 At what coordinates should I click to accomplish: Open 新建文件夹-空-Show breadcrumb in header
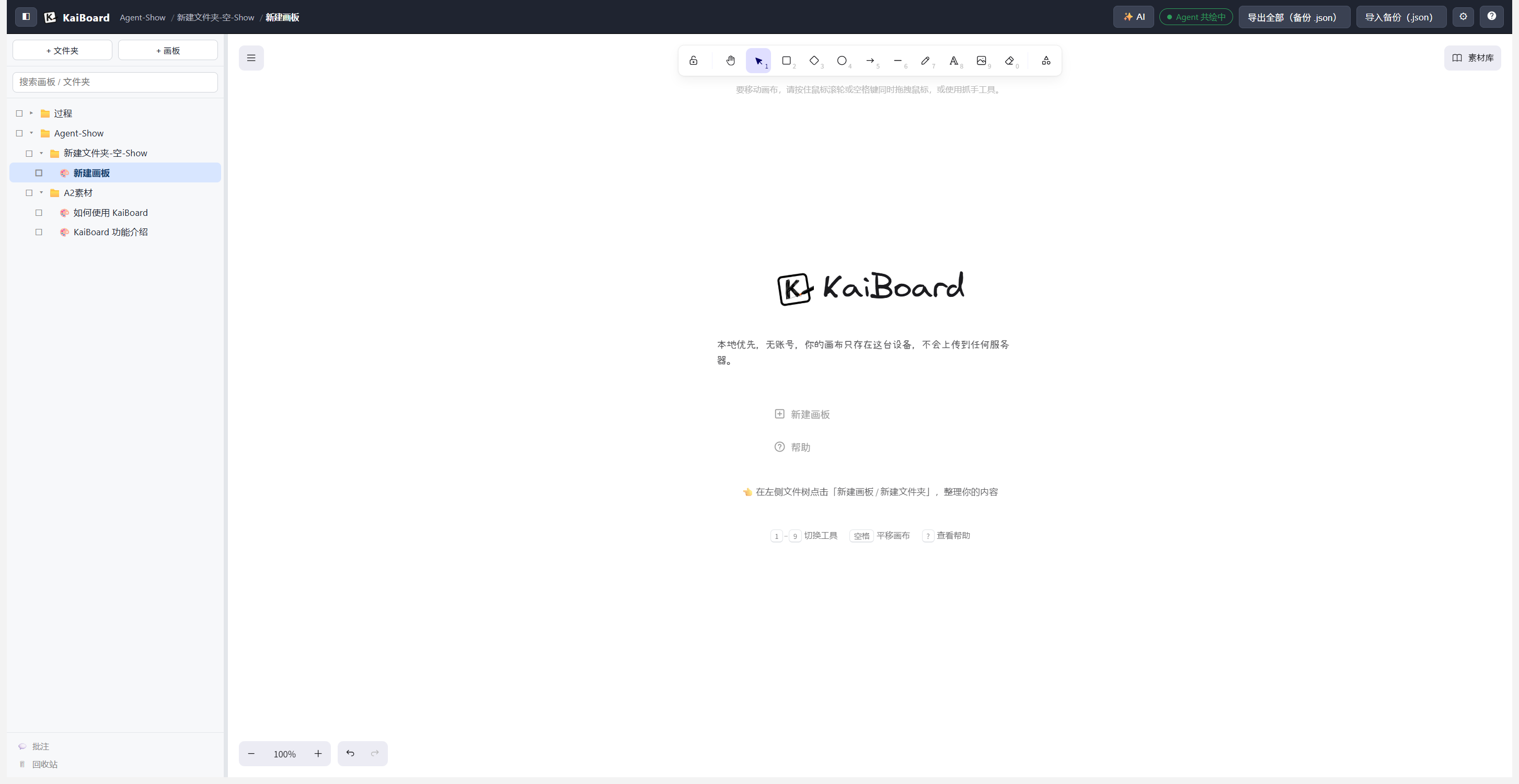click(x=215, y=17)
